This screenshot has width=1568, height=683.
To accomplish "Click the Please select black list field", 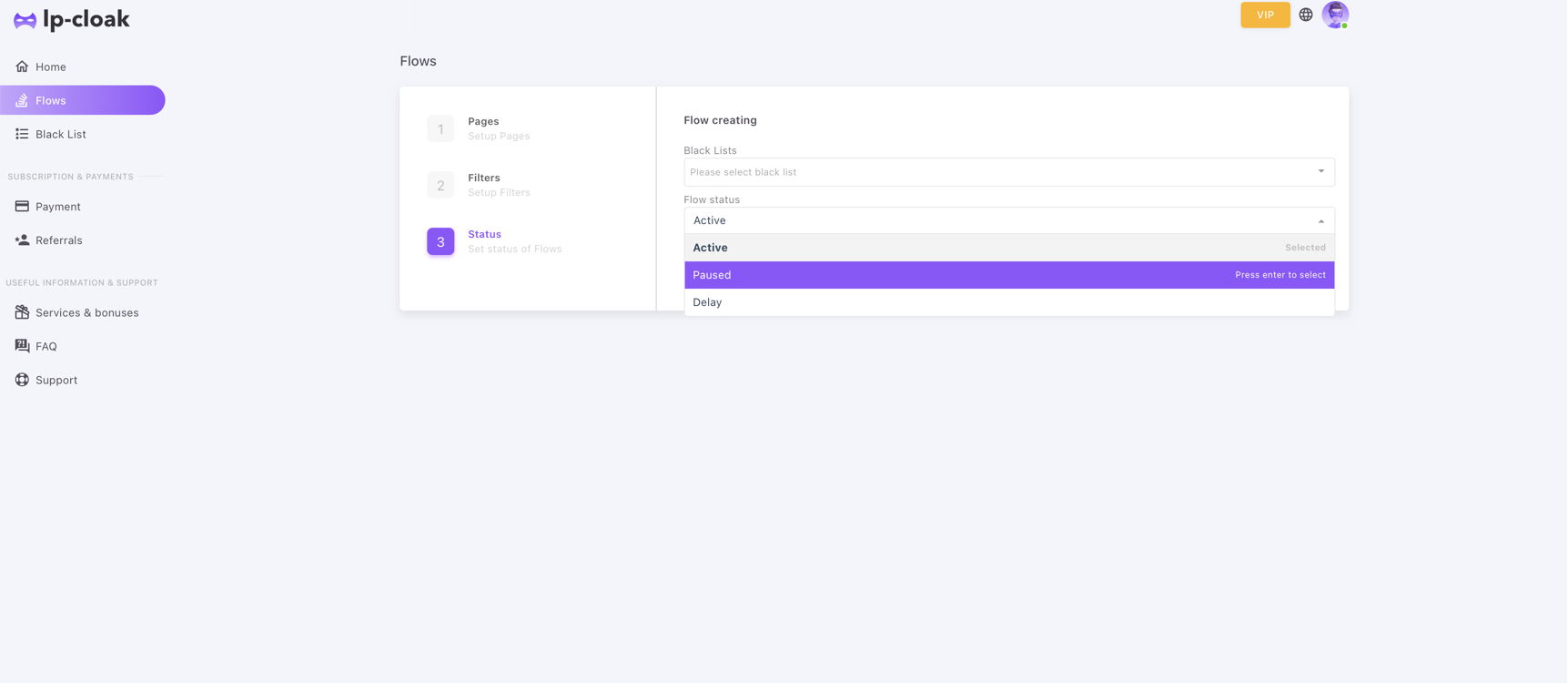I will click(996, 172).
